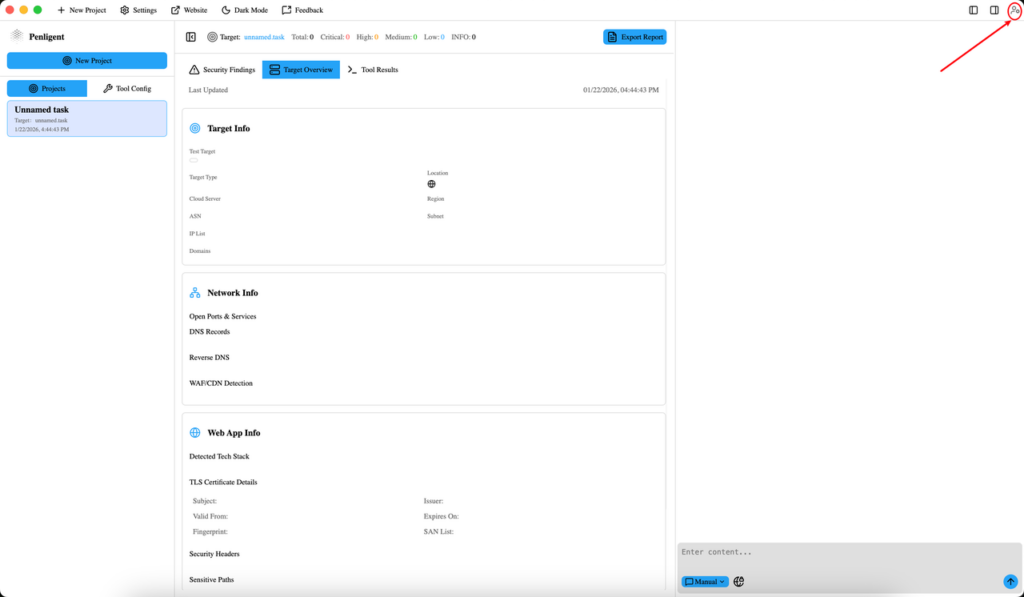Switch on Dark Mode
The height and width of the screenshot is (597, 1024).
244,10
